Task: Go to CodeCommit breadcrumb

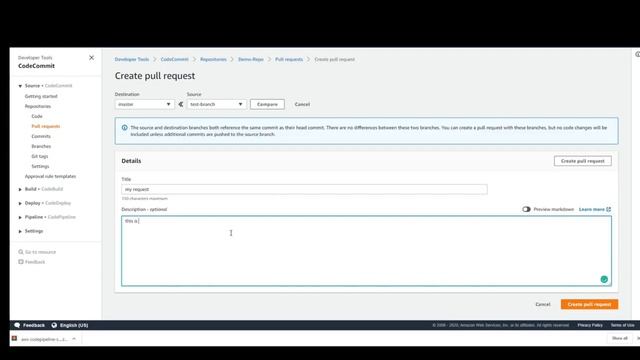Action: [x=174, y=60]
